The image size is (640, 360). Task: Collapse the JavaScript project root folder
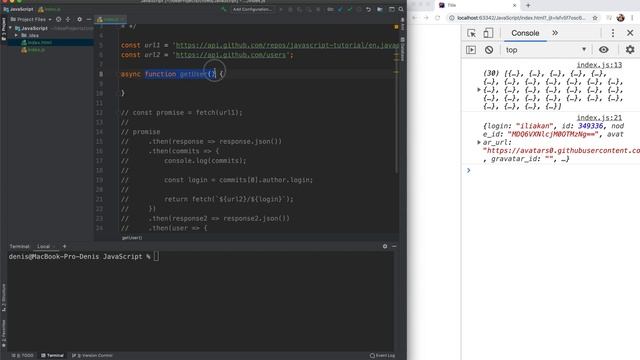(11, 28)
